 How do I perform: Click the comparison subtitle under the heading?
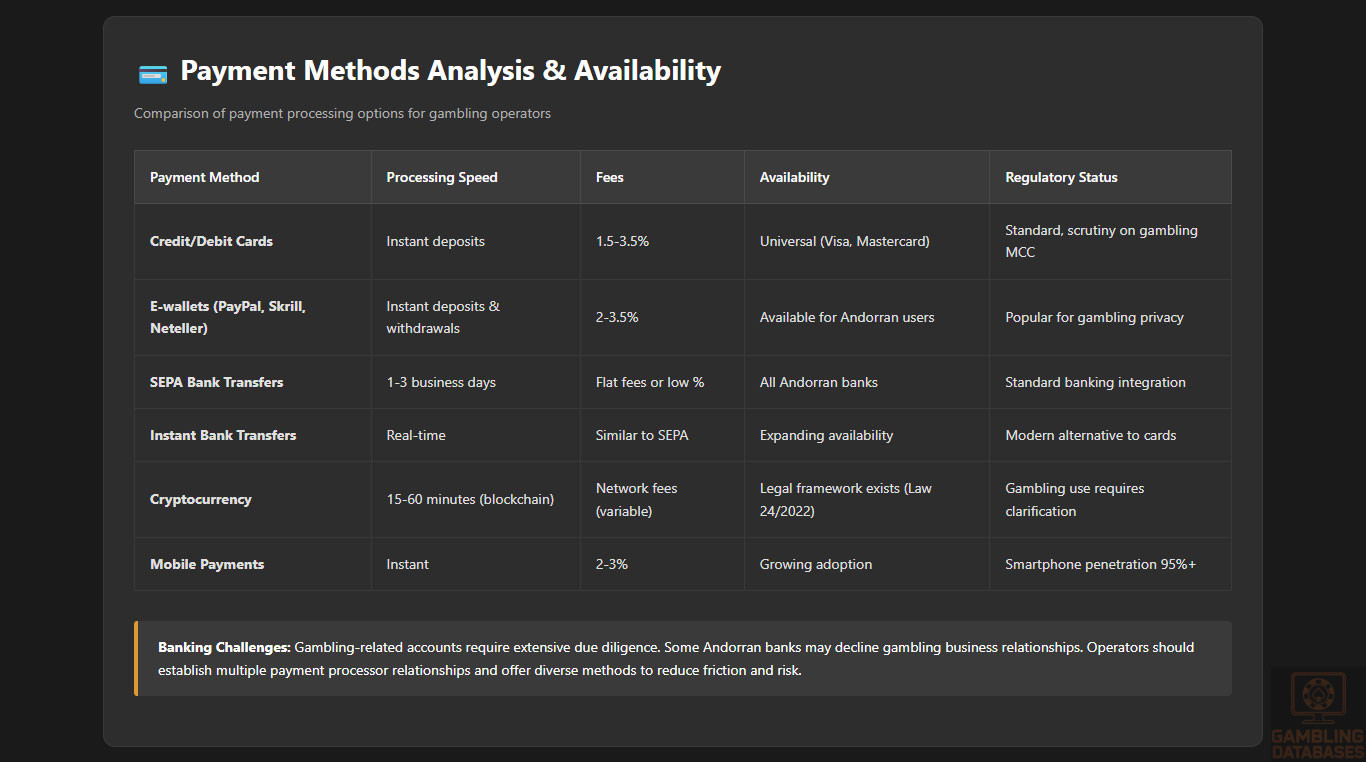(x=342, y=113)
